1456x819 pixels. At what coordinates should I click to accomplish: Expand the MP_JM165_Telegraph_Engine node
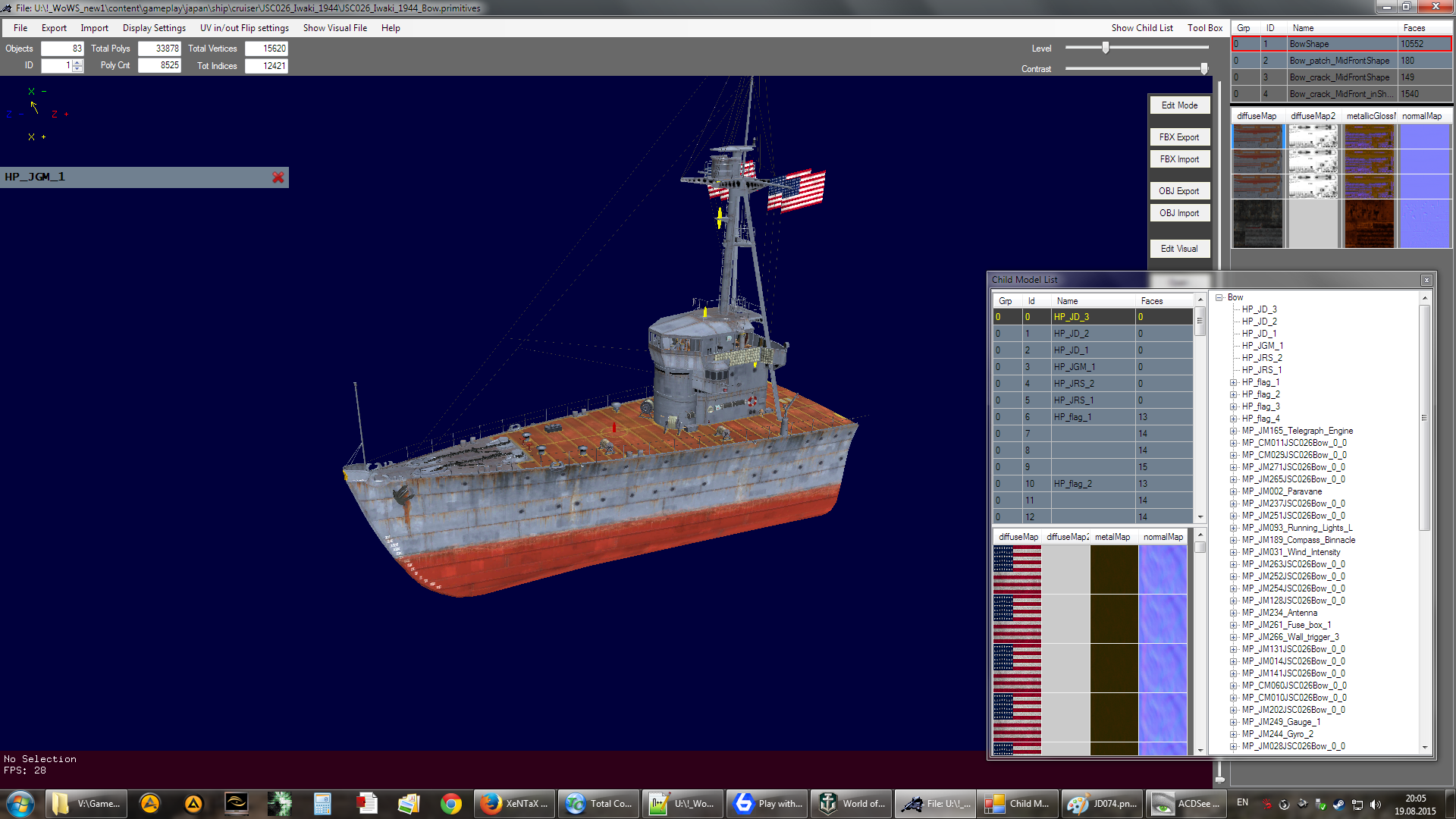coord(1233,431)
